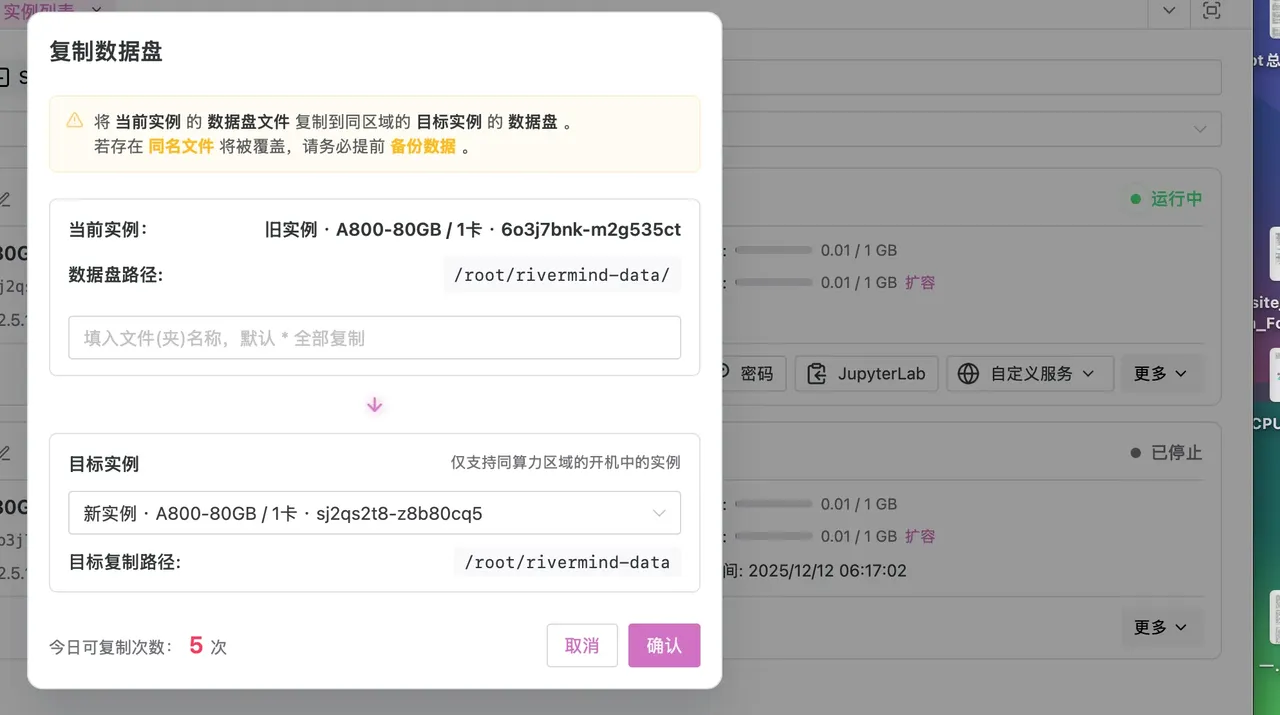Image resolution: width=1280 pixels, height=715 pixels.
Task: Expand the 自定义服务 dropdown arrow
Action: point(1089,373)
